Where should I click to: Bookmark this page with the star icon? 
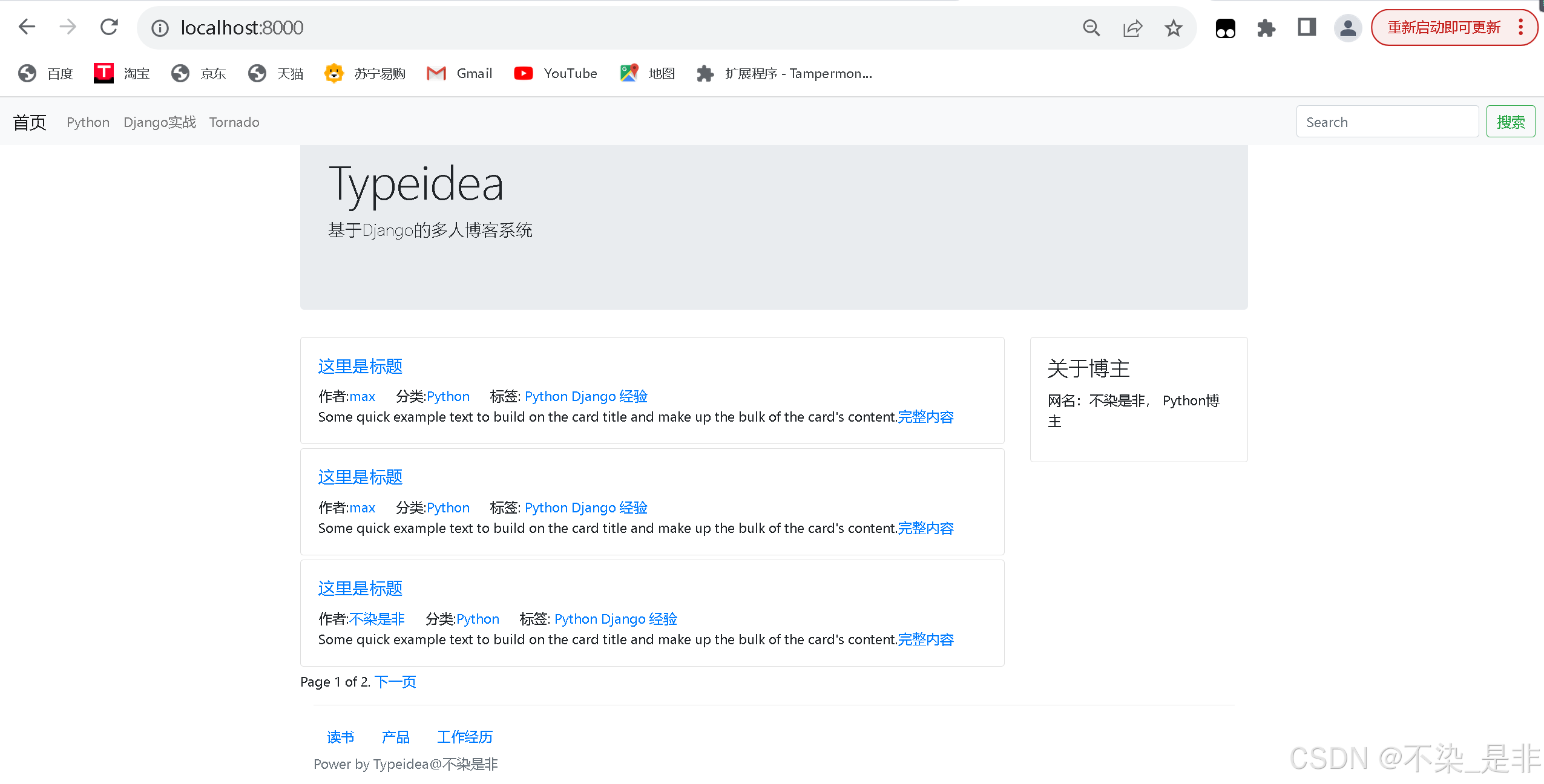click(1174, 28)
